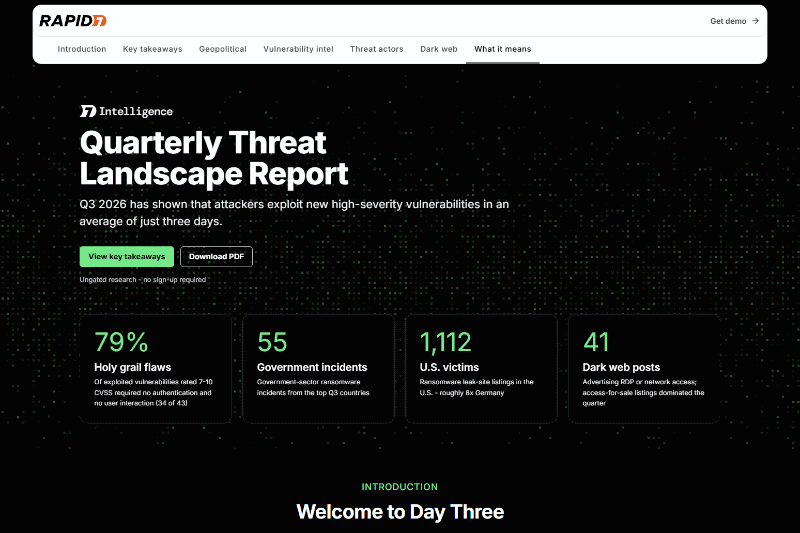The height and width of the screenshot is (533, 800).
Task: Select the What it means tab
Action: pos(503,49)
